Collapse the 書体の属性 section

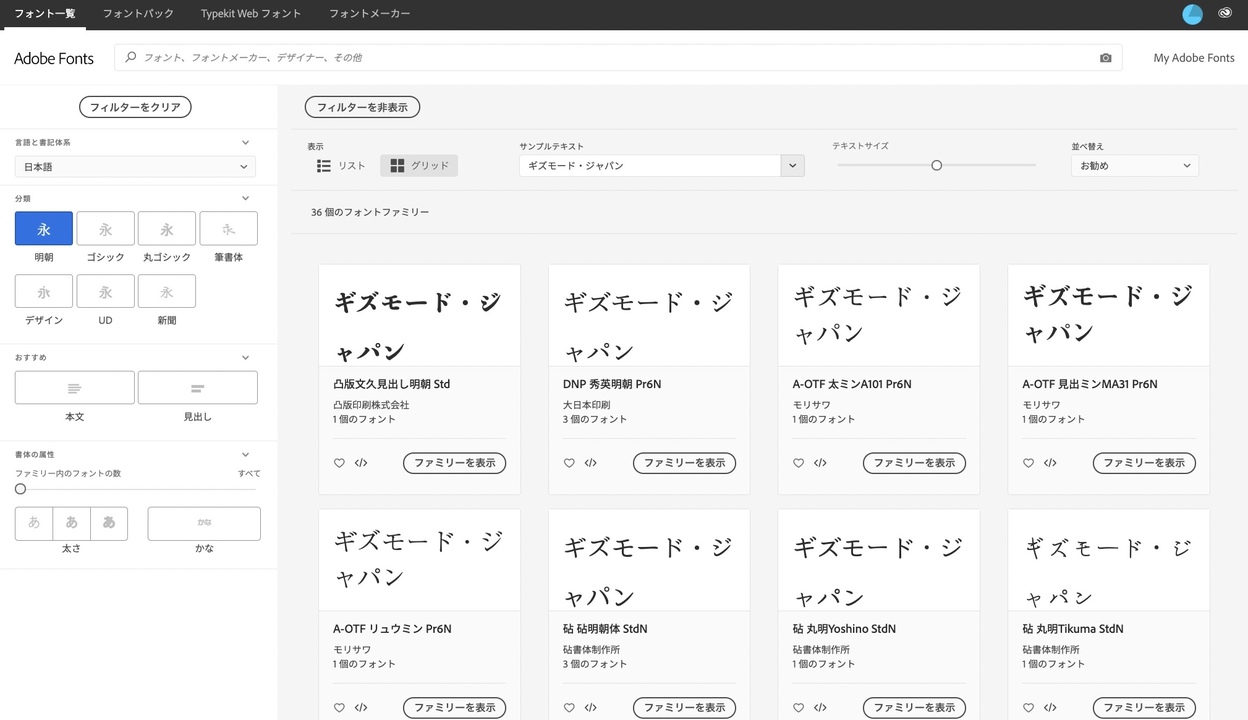point(245,455)
